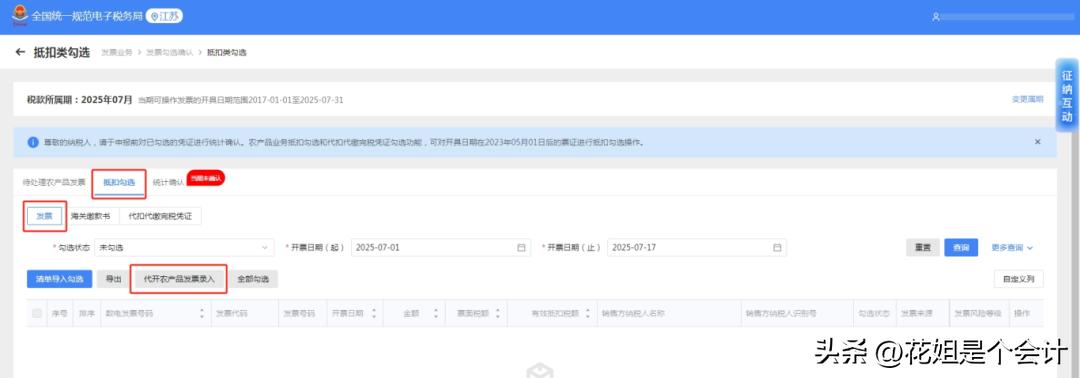Click 发票勾选确认 in breadcrumb
This screenshot has width=1080, height=378.
coord(169,52)
